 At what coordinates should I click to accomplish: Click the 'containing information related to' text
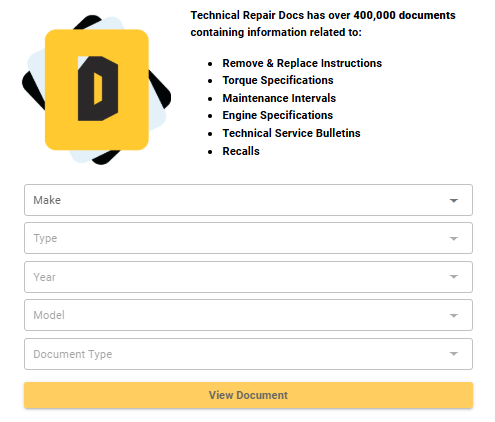(276, 32)
